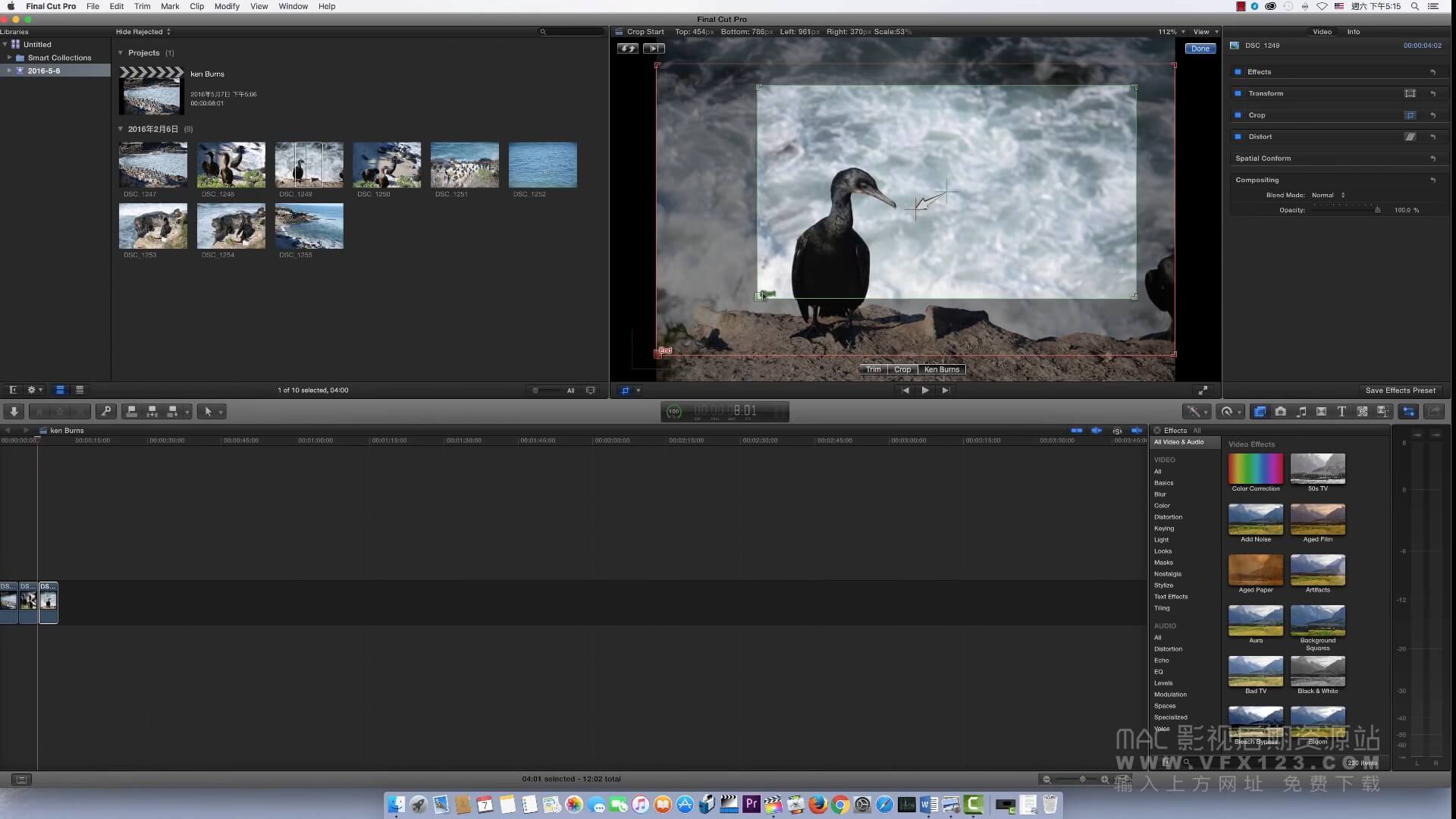Expand the 2016-5-6 event
1456x819 pixels.
(x=9, y=71)
